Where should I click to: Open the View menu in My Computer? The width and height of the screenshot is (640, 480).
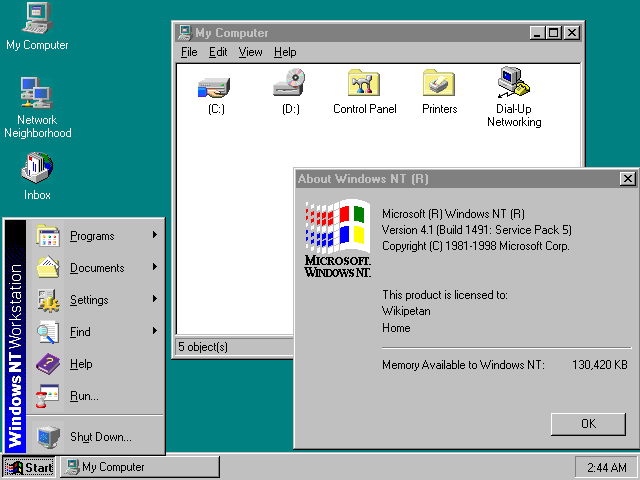(x=250, y=52)
